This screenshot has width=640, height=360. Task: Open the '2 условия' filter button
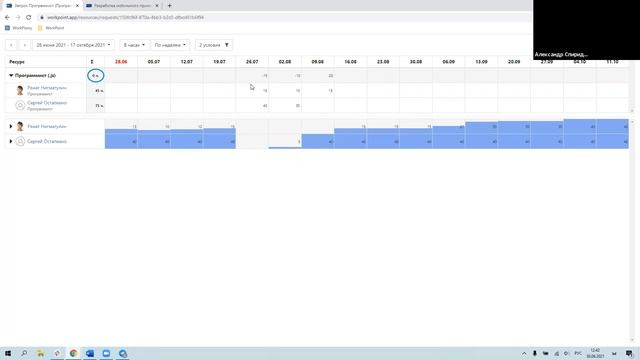coord(214,45)
